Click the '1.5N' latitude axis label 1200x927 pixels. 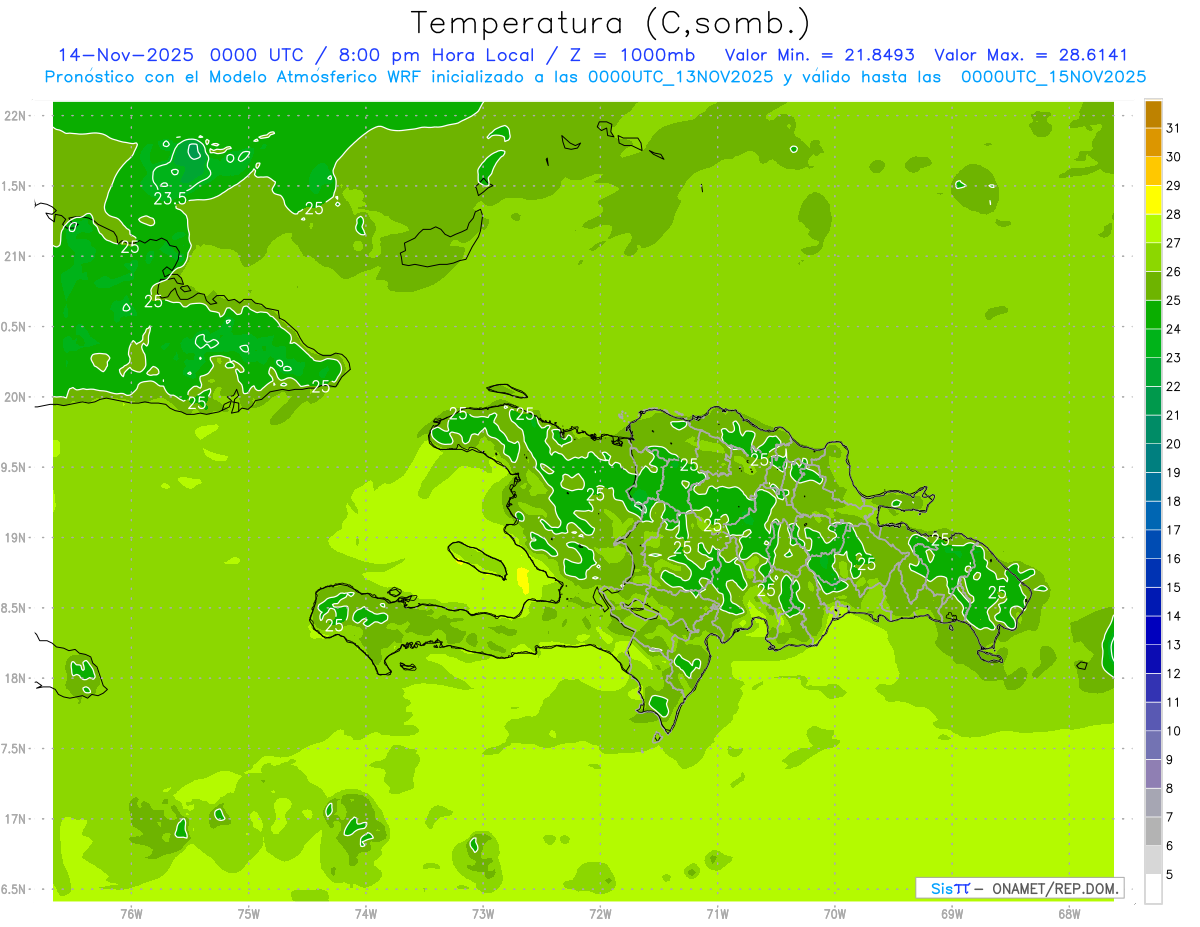[x=15, y=186]
